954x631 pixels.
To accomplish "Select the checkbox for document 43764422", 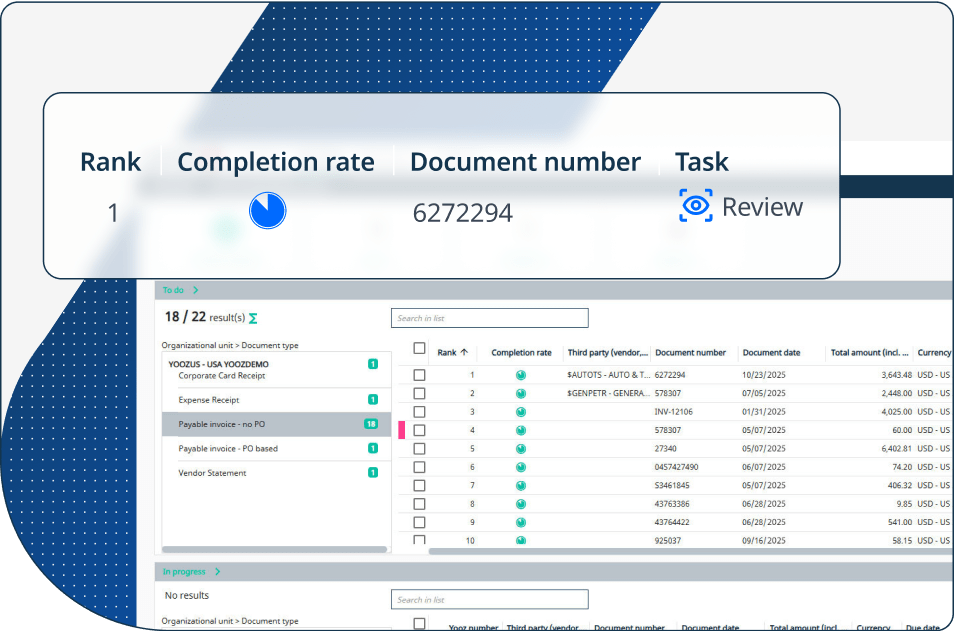I will point(419,522).
